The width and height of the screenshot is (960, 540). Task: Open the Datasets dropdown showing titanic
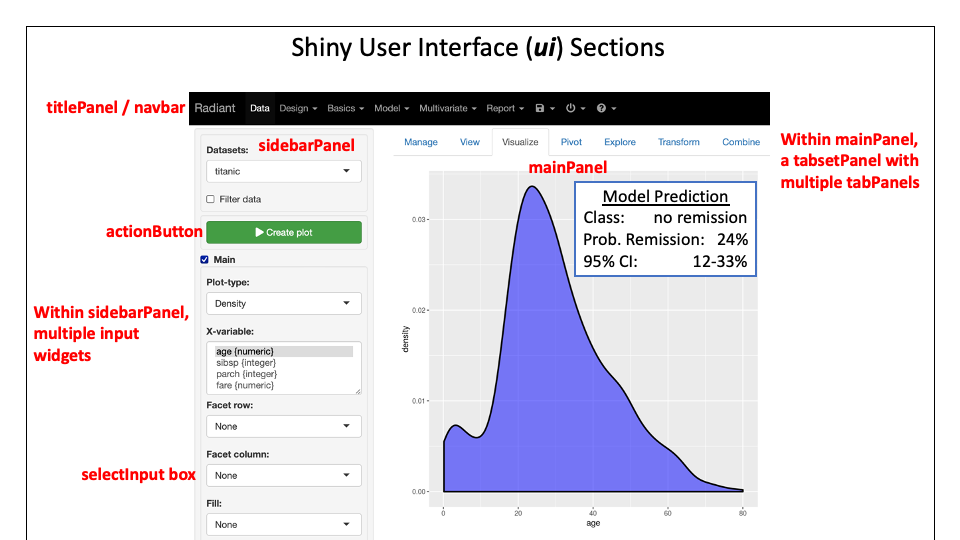(x=283, y=171)
